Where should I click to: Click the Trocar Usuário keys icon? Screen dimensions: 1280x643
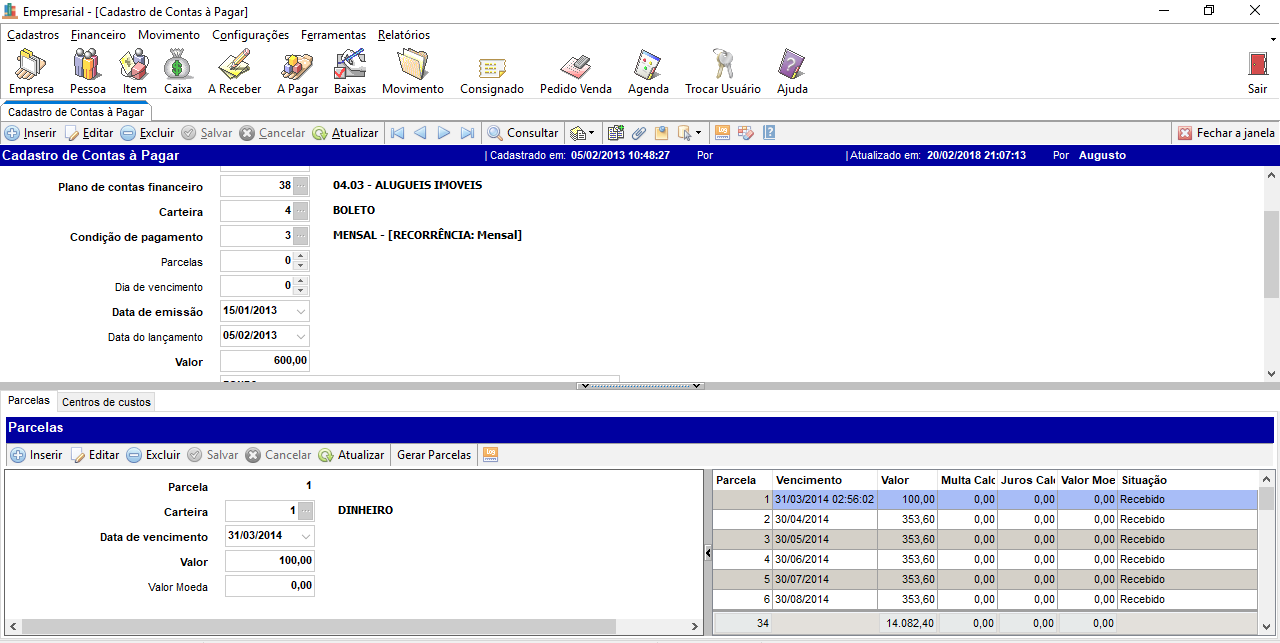pyautogui.click(x=722, y=72)
